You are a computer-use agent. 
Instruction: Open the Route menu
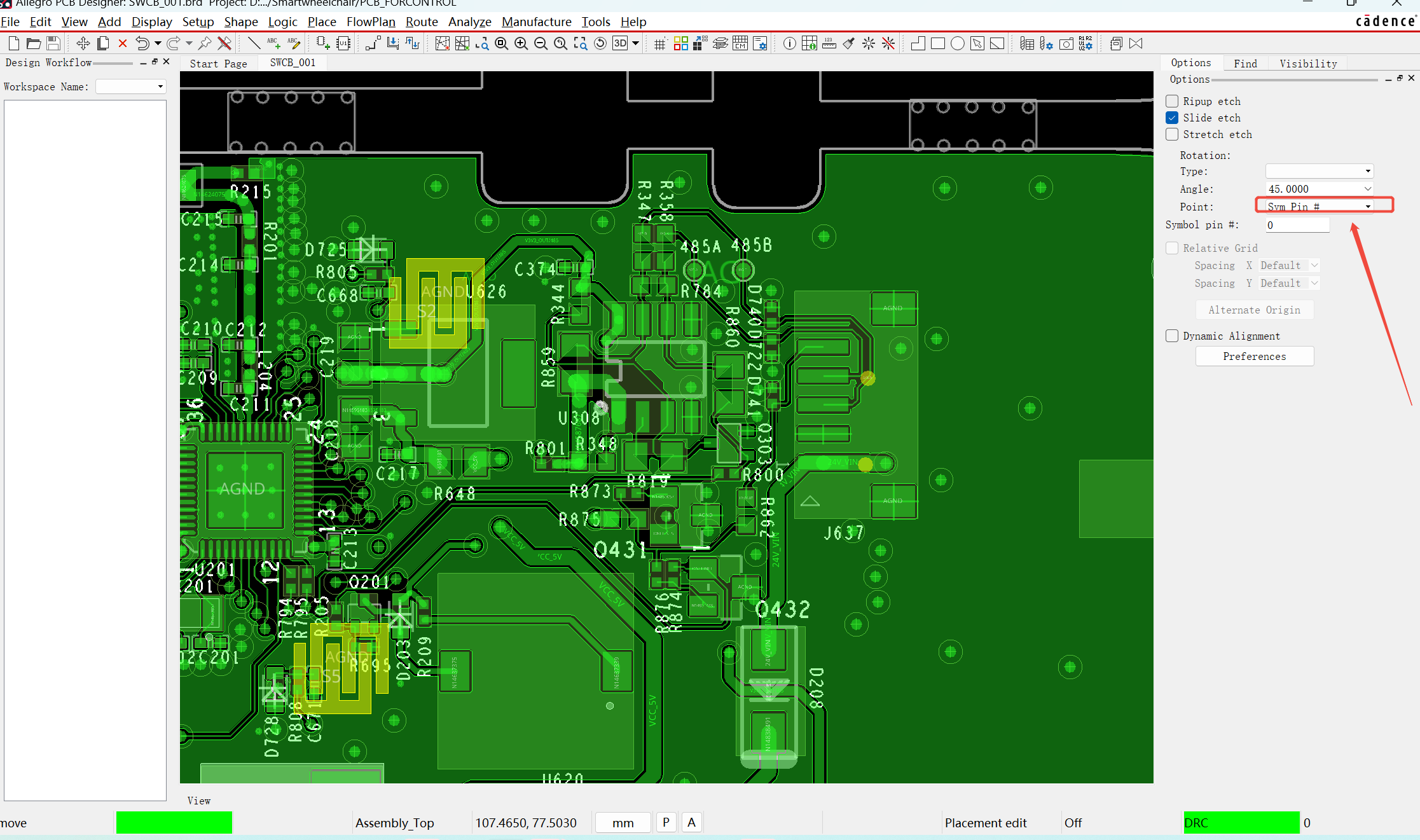422,22
